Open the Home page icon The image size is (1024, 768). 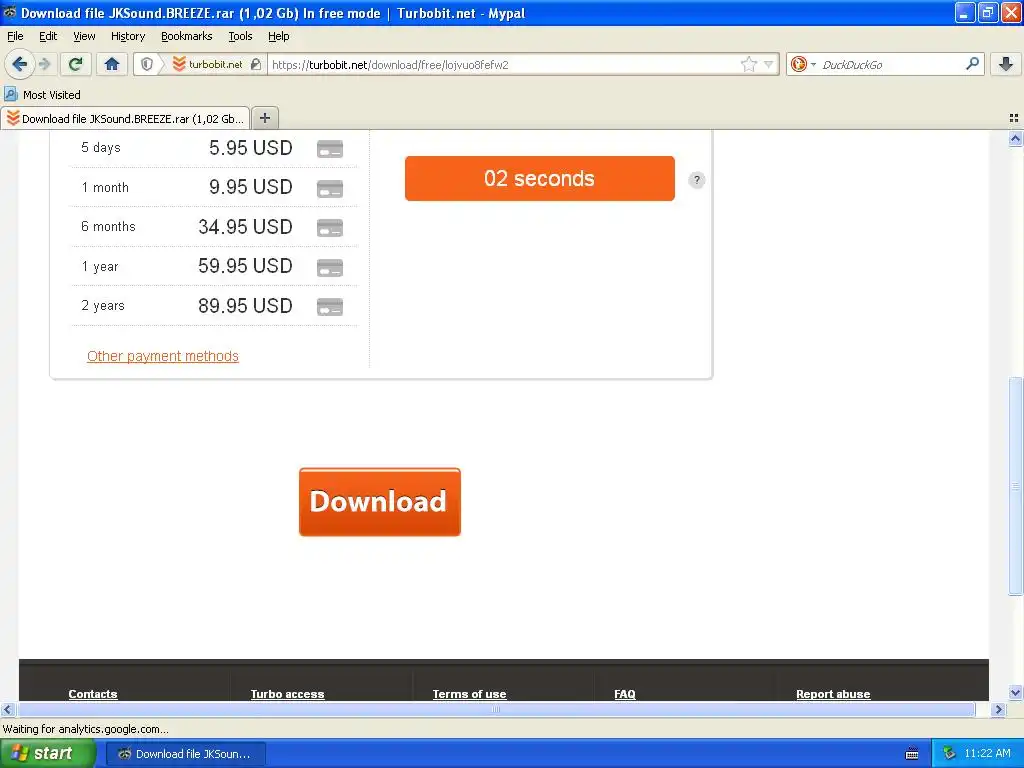point(112,64)
